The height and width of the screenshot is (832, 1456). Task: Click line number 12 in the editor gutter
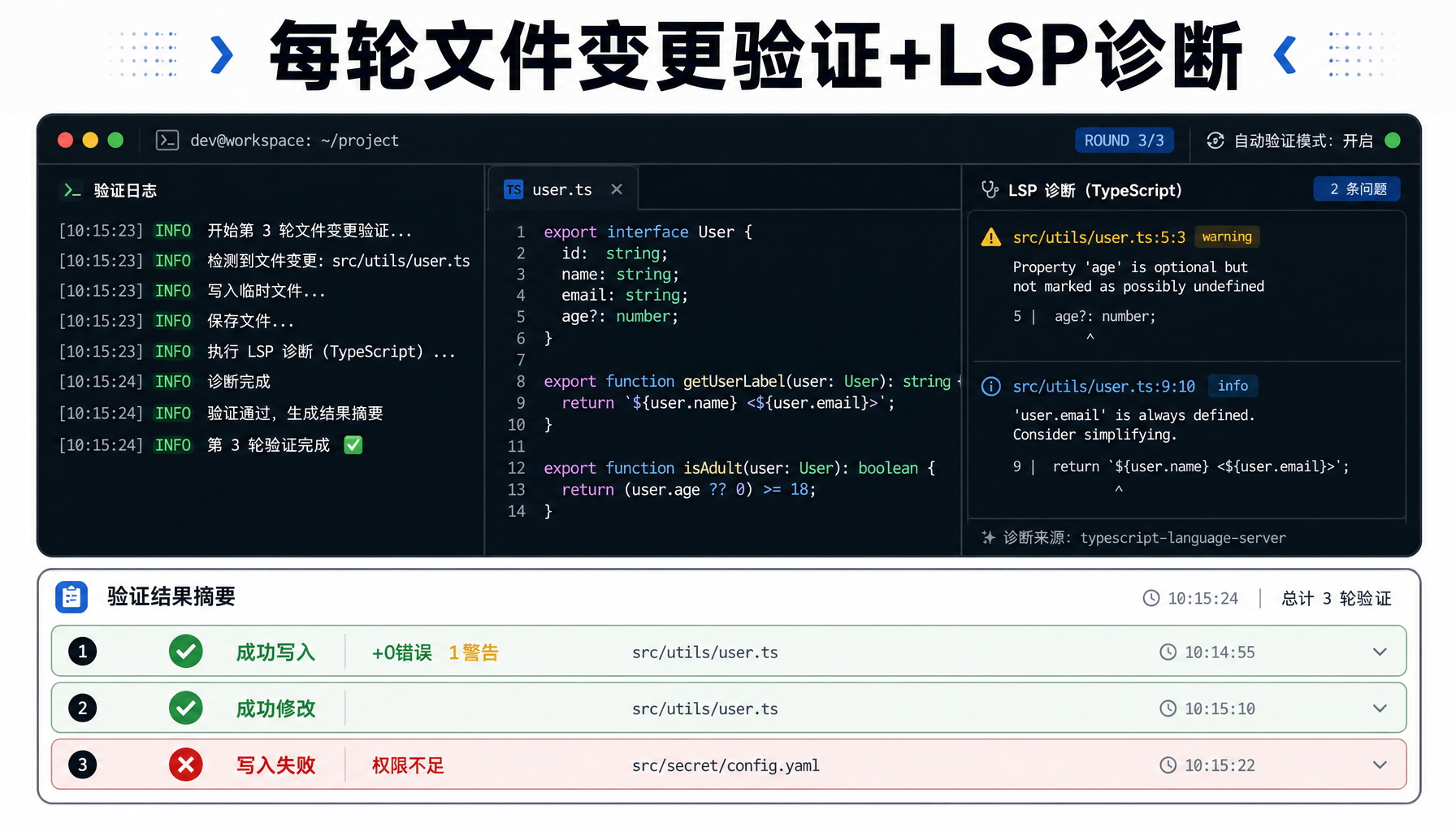click(x=517, y=468)
